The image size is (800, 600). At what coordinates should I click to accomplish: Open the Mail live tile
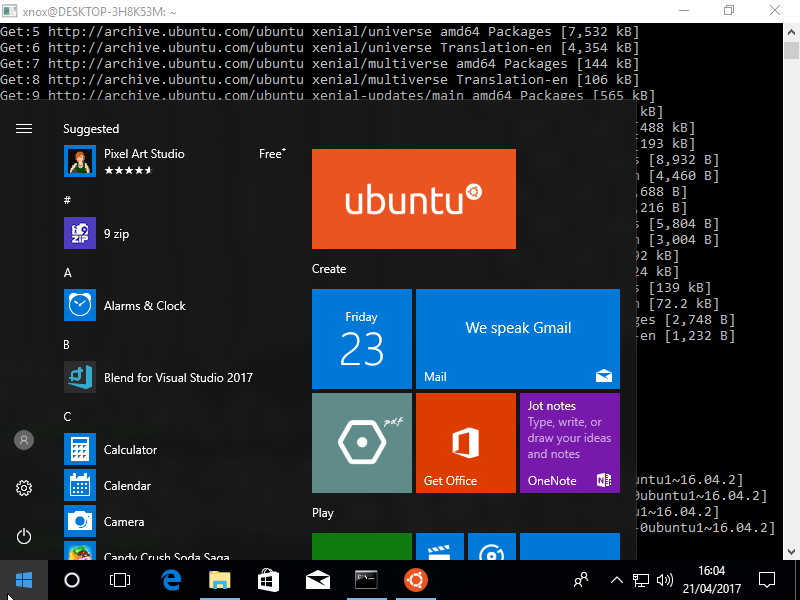pos(518,339)
